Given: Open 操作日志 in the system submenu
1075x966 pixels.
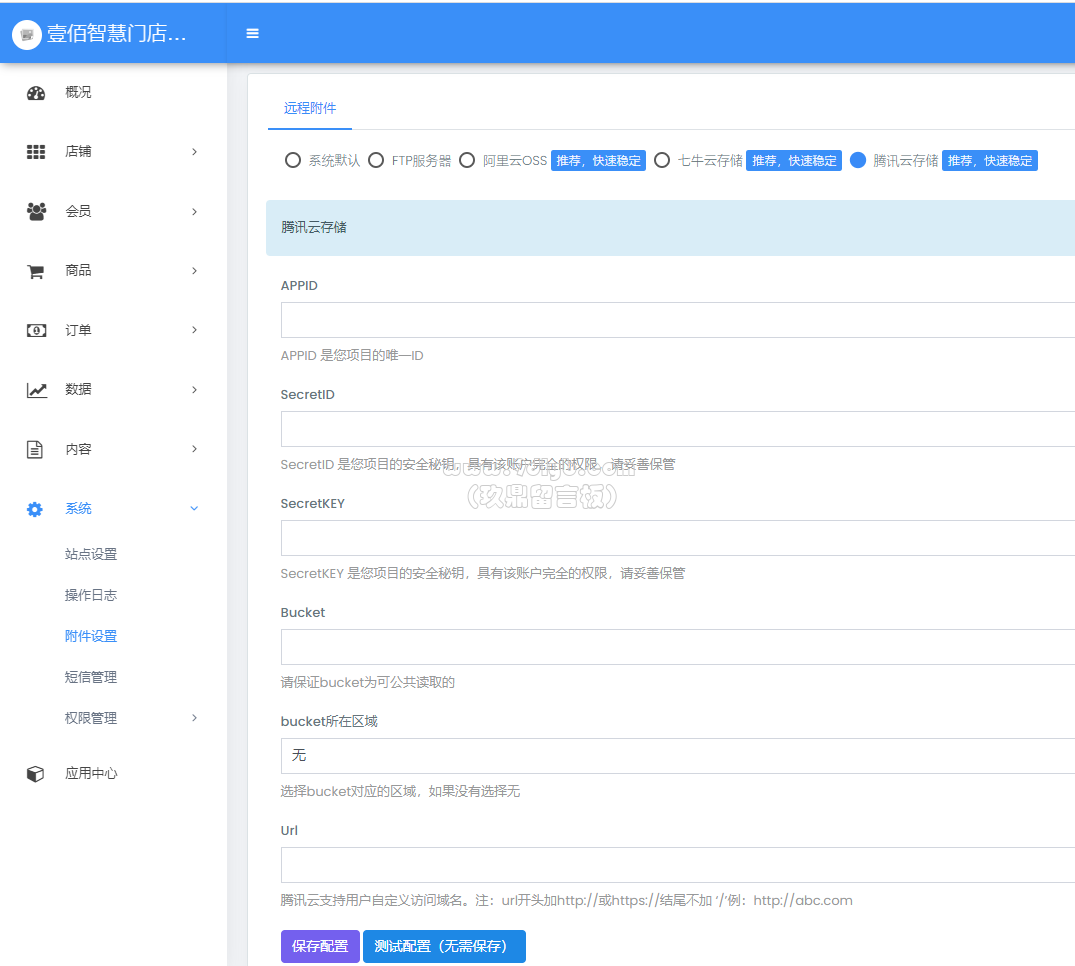Looking at the screenshot, I should 90,595.
